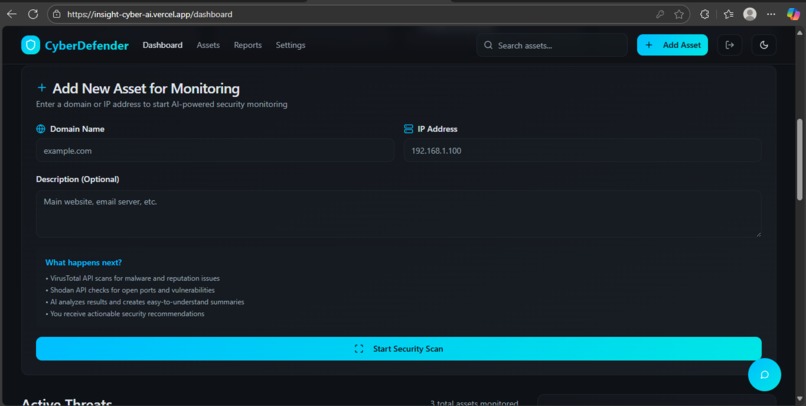Image resolution: width=806 pixels, height=406 pixels.
Task: Click the IP Address input field
Action: point(582,151)
